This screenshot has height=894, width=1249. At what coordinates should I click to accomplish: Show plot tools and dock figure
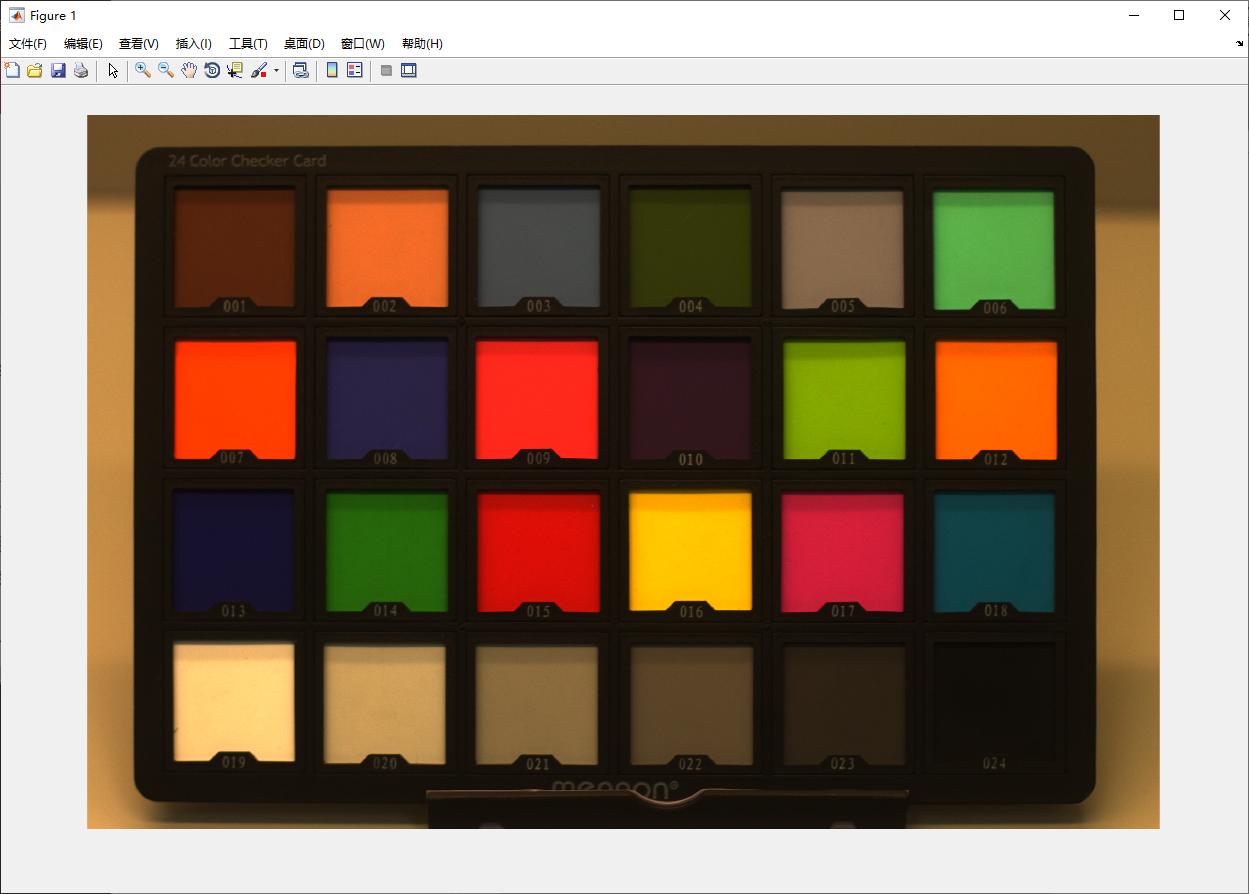coord(409,70)
